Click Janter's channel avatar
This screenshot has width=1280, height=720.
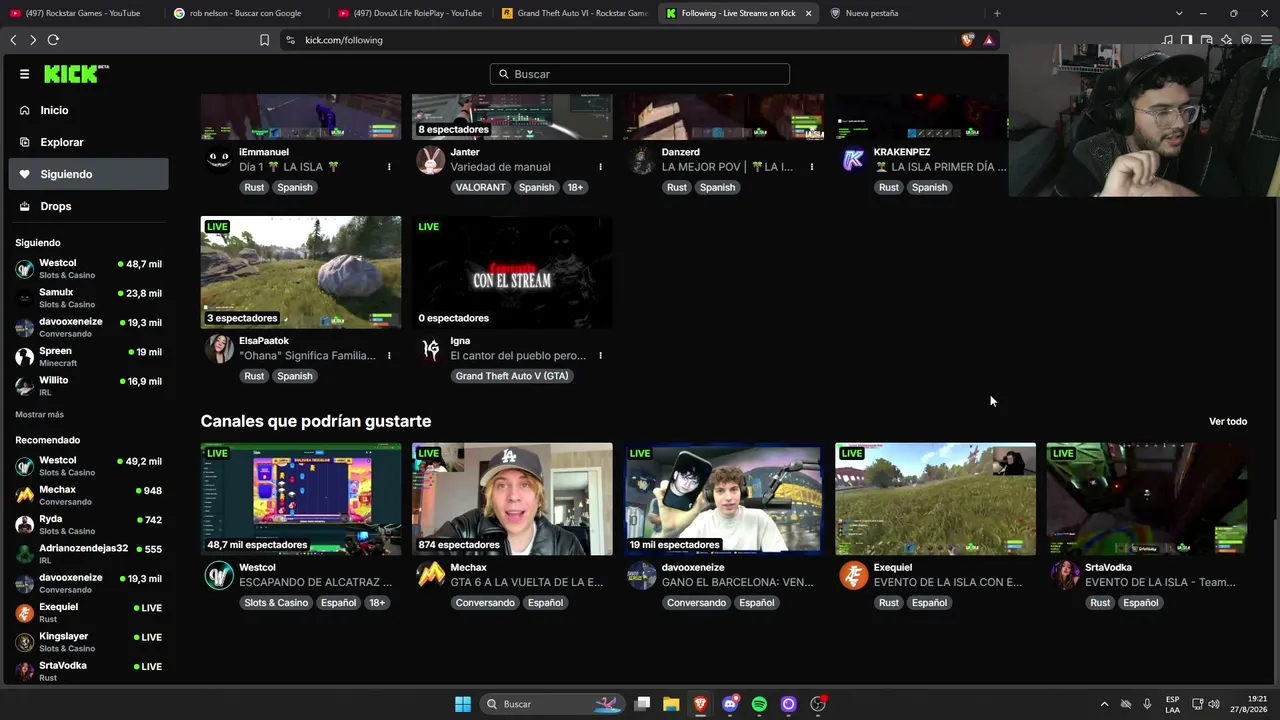(430, 160)
